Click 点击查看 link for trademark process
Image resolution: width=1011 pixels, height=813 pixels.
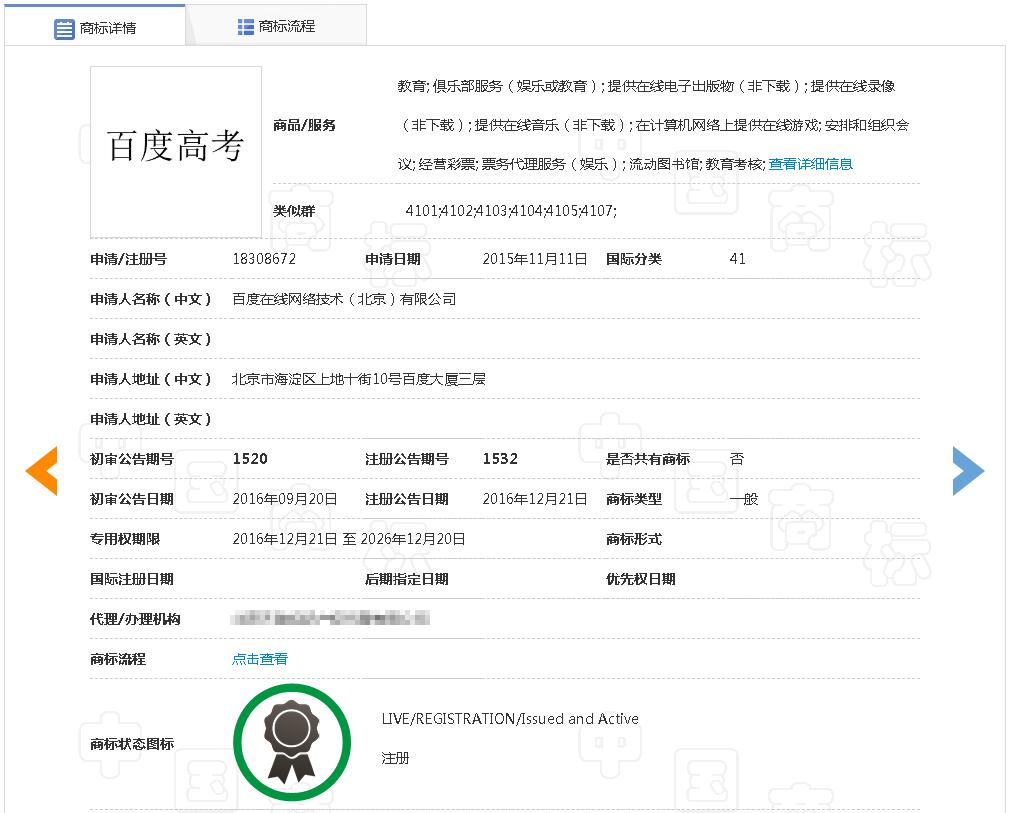tap(260, 659)
